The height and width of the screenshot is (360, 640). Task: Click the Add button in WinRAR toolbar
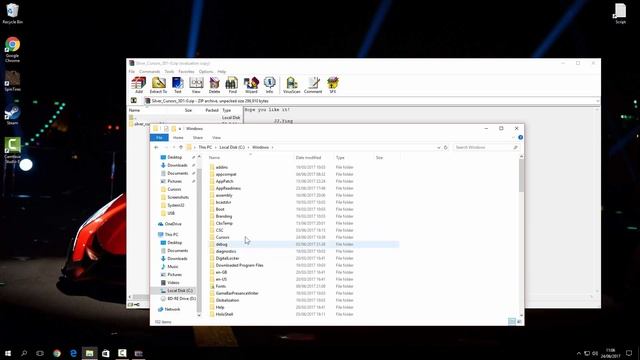point(139,85)
